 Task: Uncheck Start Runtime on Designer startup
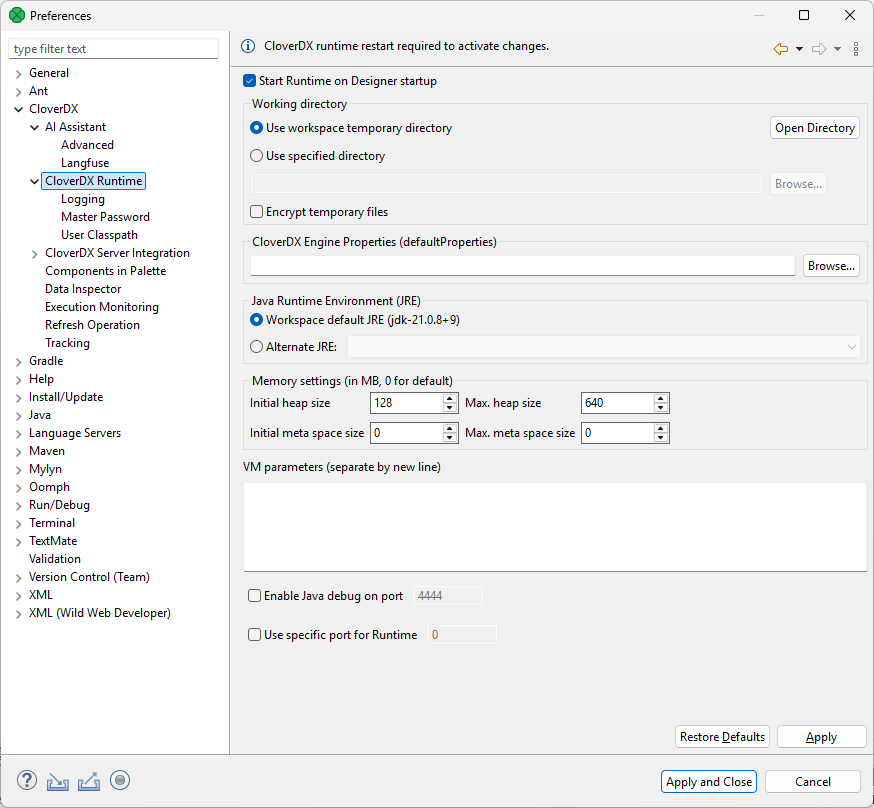[249, 81]
